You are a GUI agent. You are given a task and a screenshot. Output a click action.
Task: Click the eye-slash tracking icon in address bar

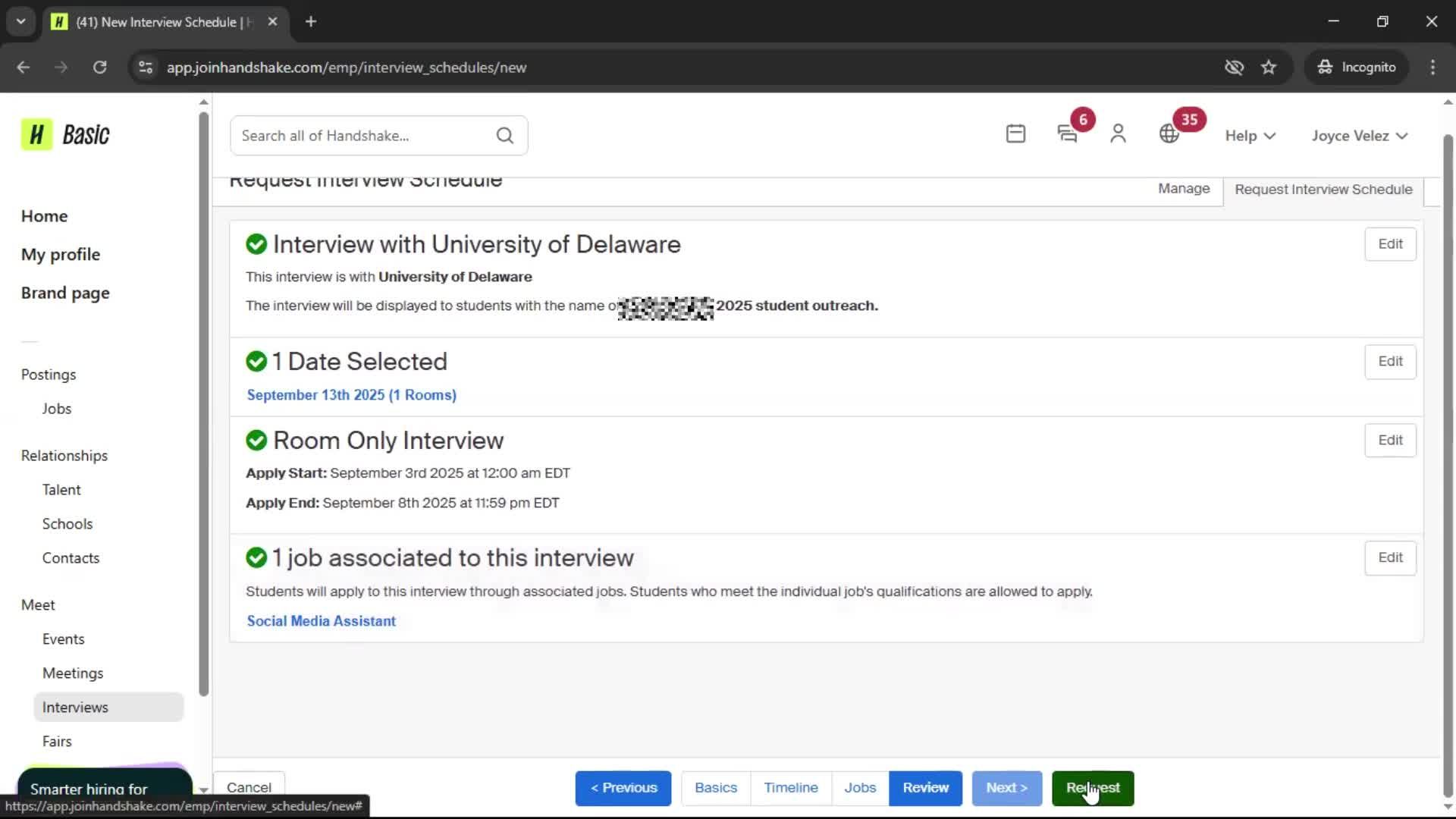click(1234, 67)
